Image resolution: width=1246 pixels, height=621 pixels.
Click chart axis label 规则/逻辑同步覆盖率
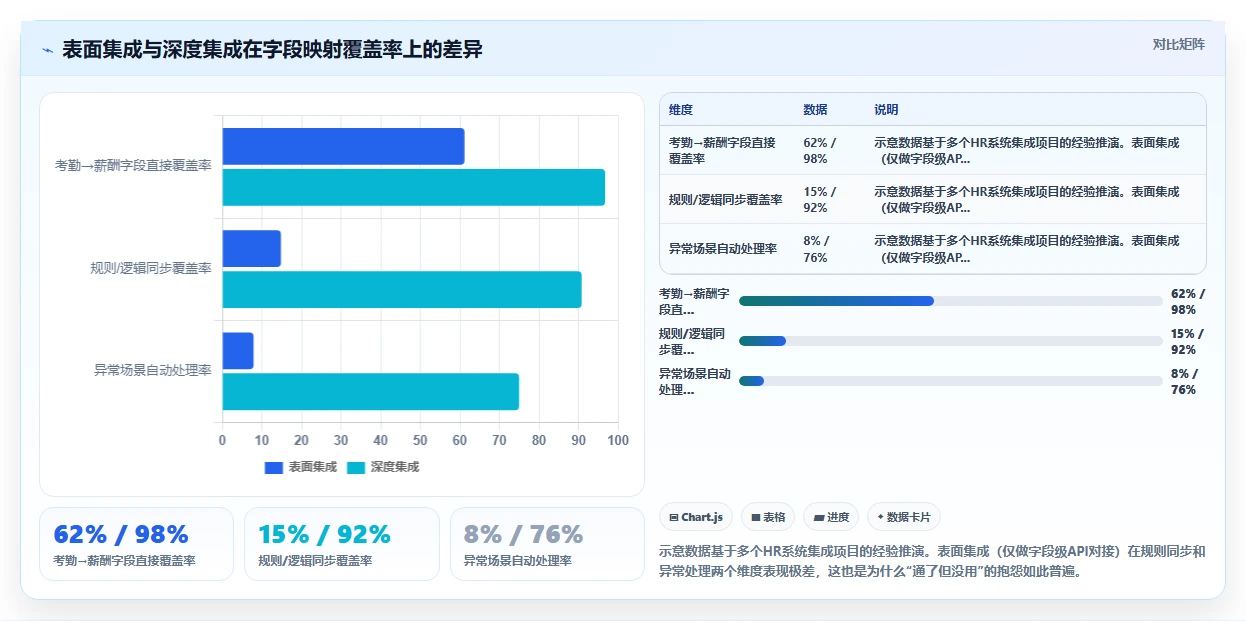(x=151, y=269)
